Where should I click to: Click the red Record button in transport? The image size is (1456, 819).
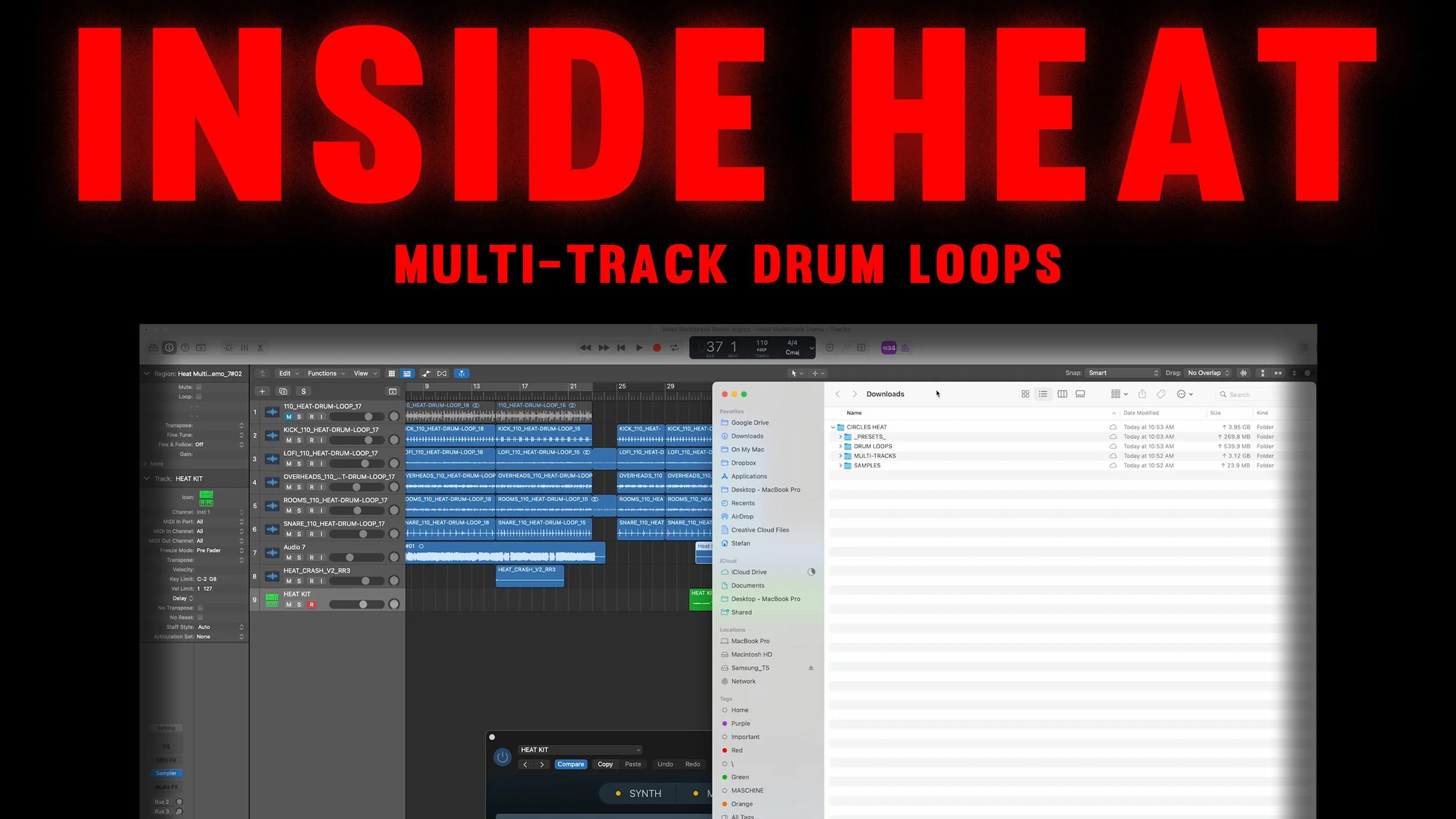click(657, 348)
